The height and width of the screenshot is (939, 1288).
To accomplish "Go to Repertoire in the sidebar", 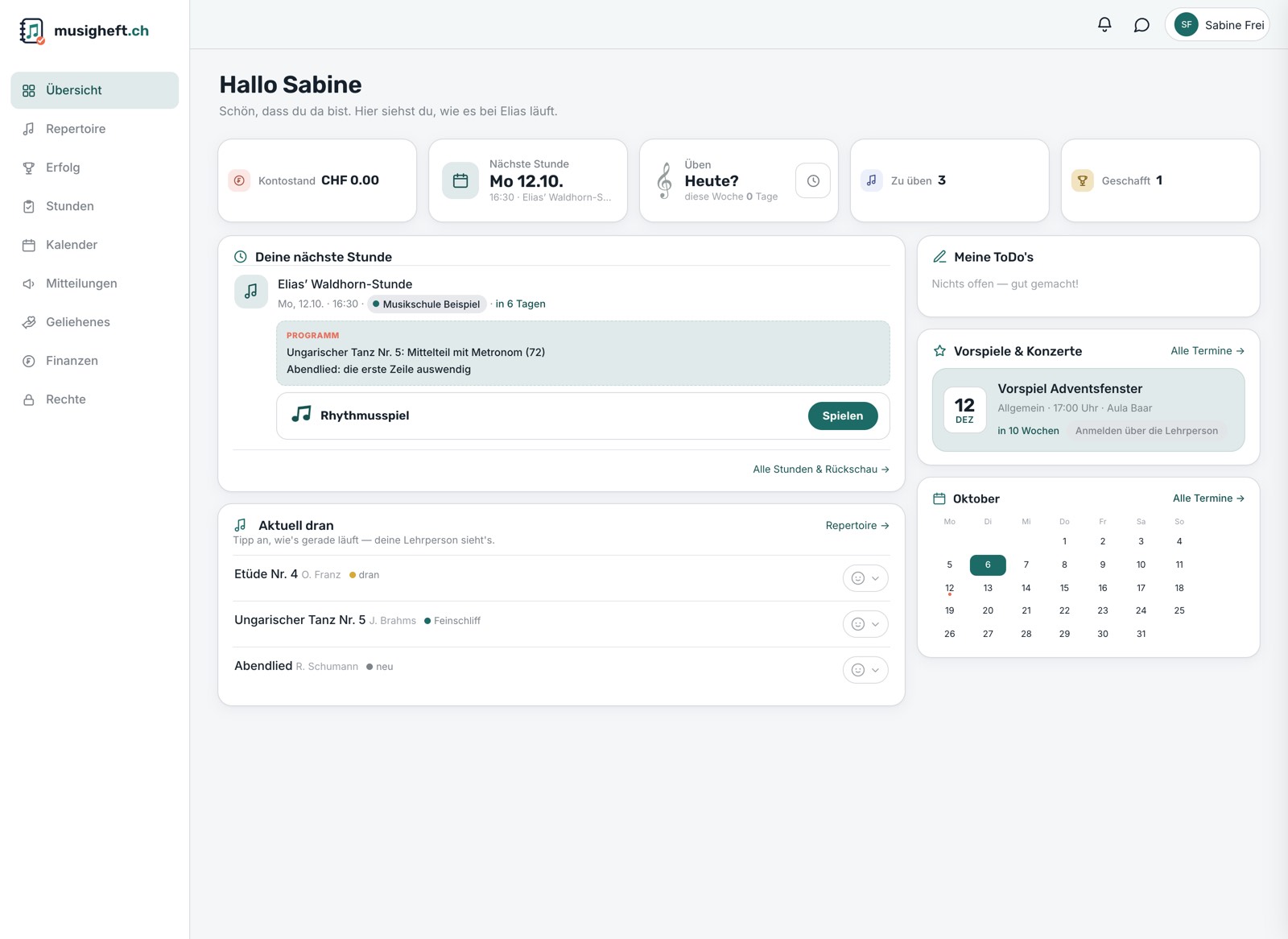I will 95,129.
